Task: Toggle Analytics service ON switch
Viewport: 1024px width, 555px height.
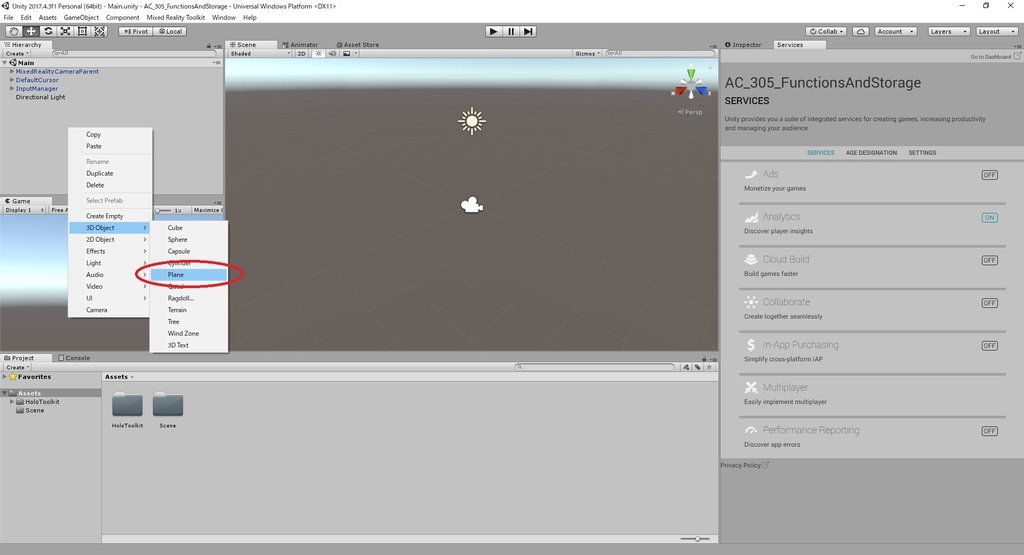Action: tap(989, 217)
